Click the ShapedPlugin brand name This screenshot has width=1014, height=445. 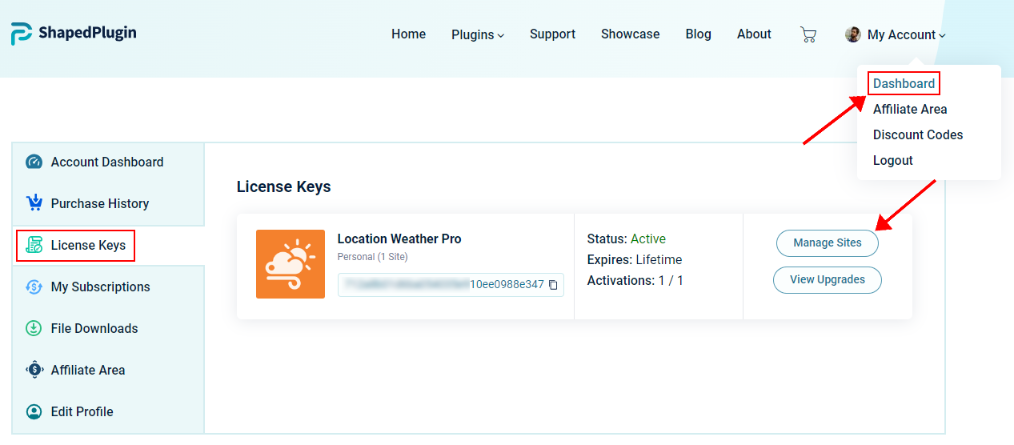tap(87, 33)
